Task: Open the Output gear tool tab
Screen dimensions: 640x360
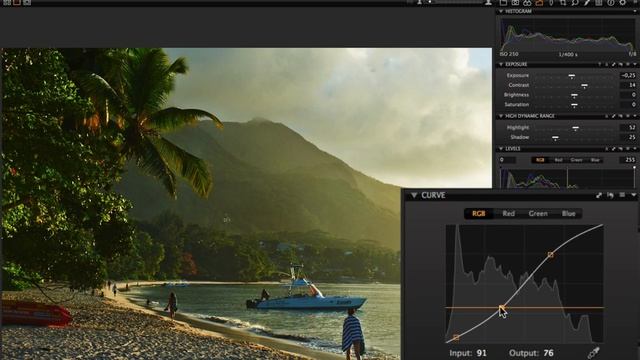Action: tap(622, 2)
